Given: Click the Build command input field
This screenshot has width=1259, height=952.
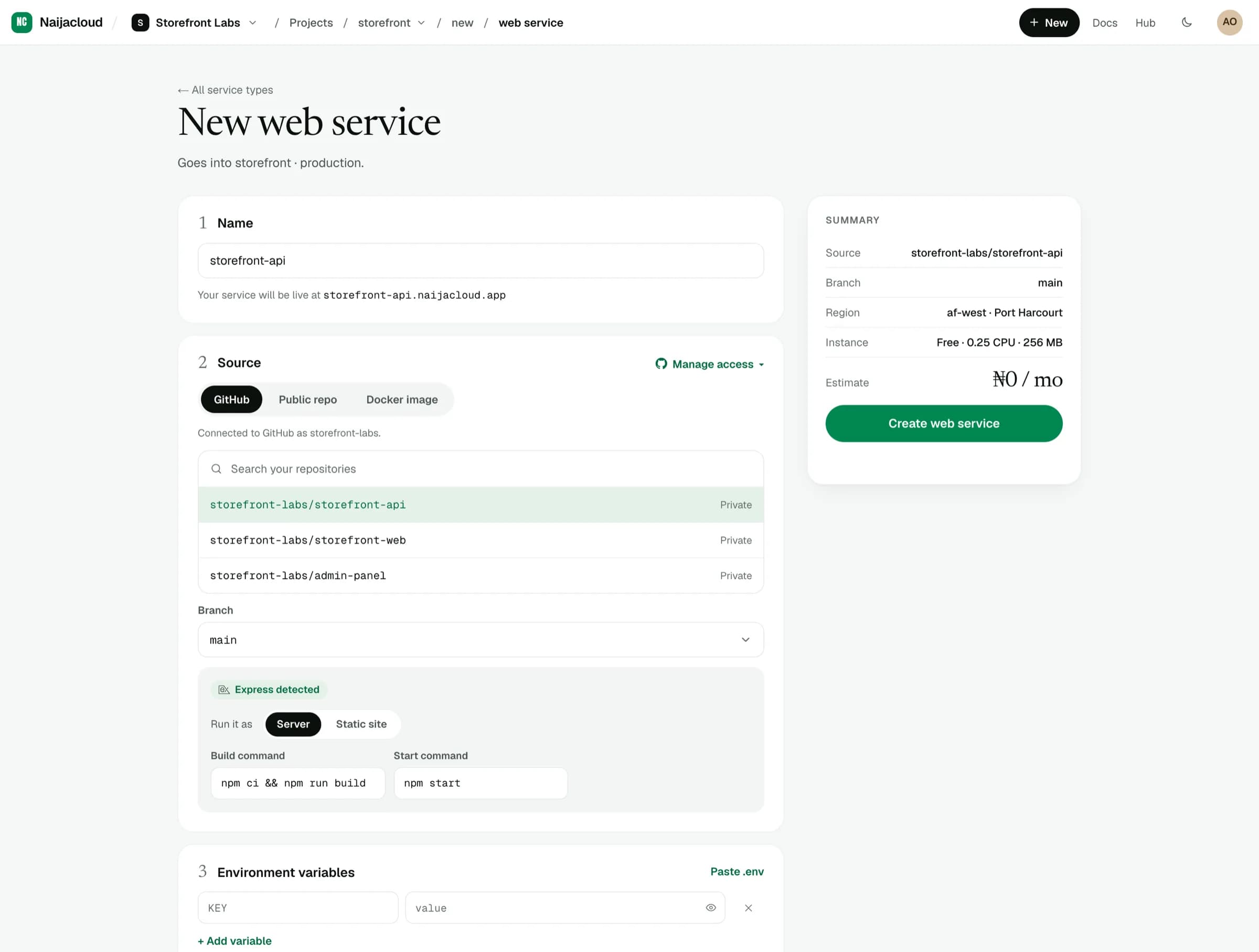Looking at the screenshot, I should tap(297, 784).
